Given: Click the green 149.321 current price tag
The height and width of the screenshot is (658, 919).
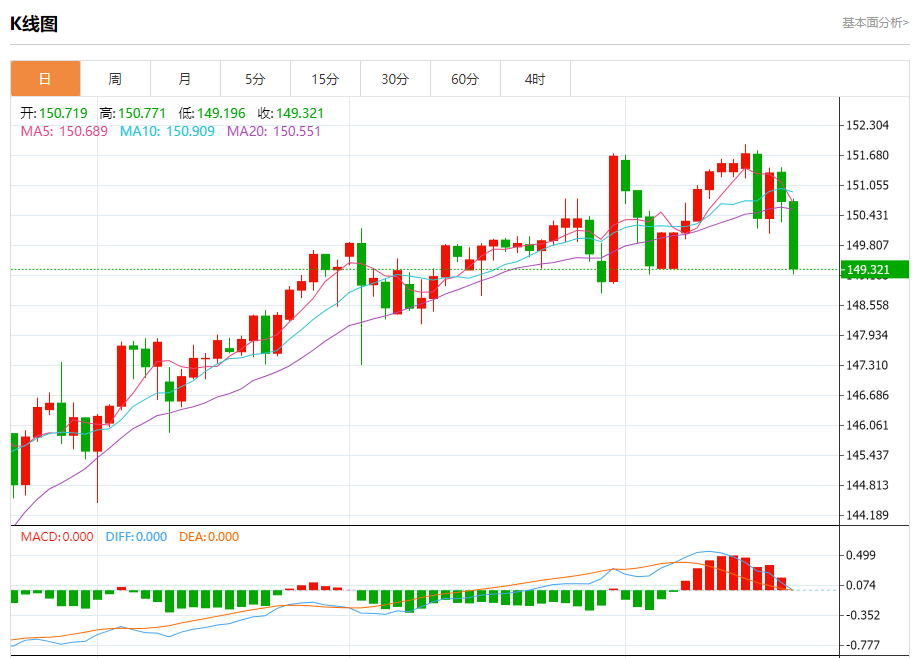Looking at the screenshot, I should (874, 270).
